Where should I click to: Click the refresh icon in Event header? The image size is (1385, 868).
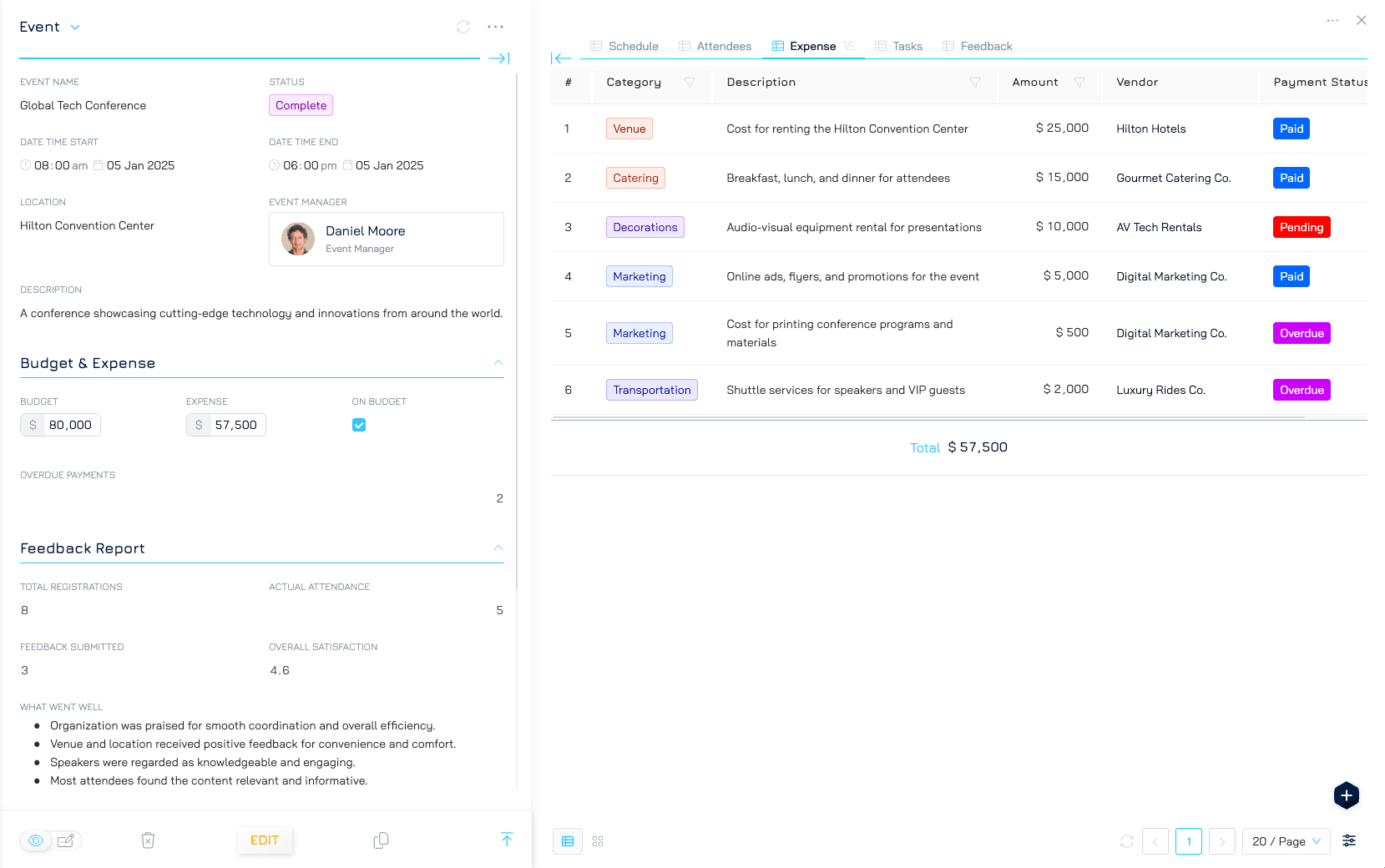point(463,27)
